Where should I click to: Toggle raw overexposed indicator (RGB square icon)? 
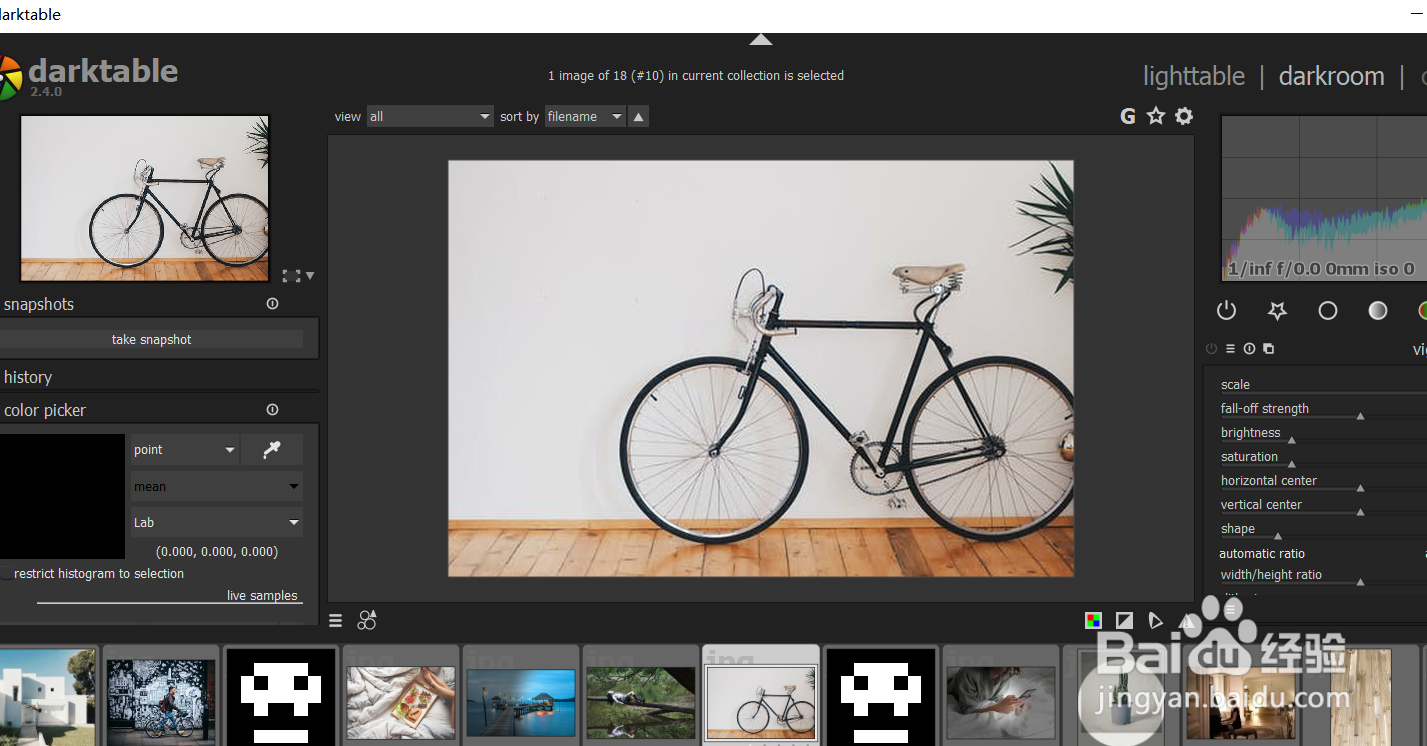[1094, 621]
